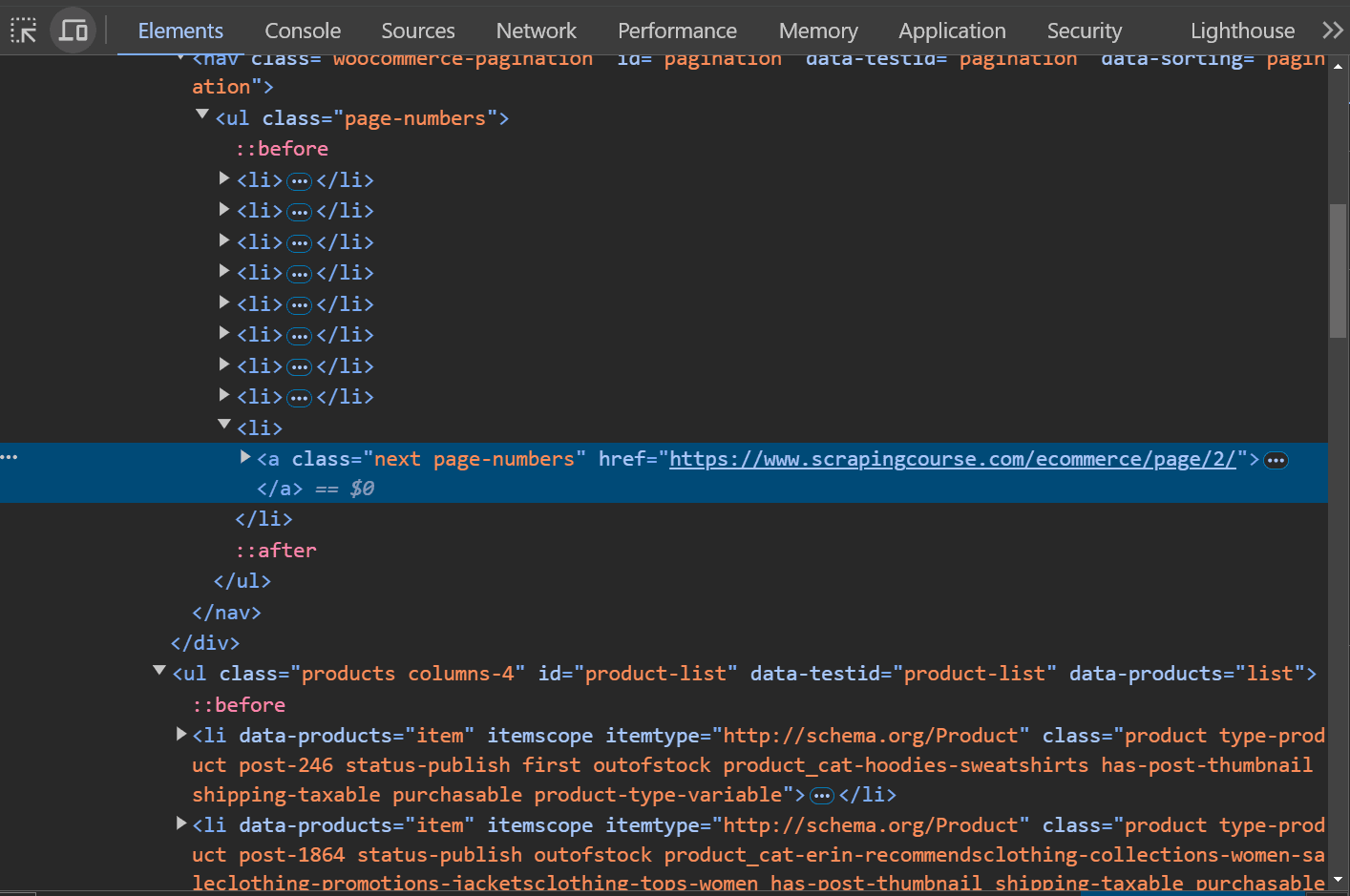This screenshot has height=896, width=1350.
Task: Follow the scrapingcourse.com page/2 href link
Action: (952, 459)
